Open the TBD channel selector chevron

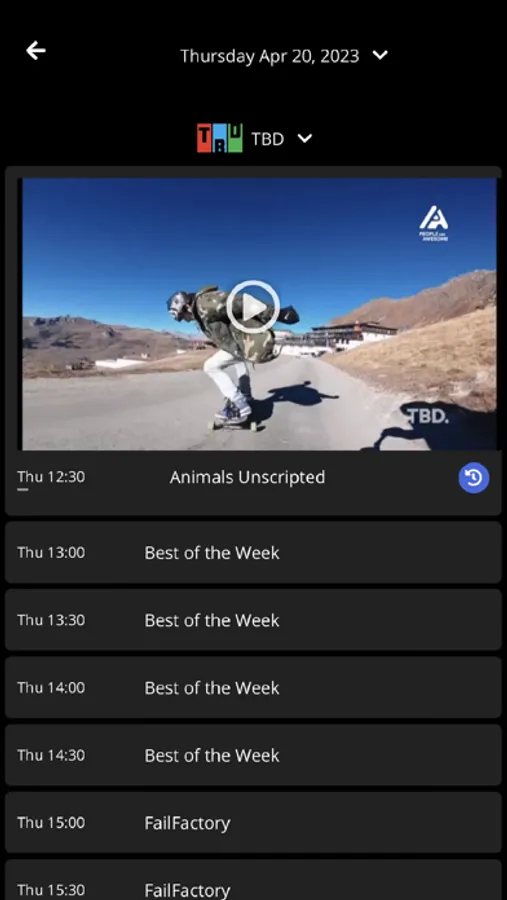pos(305,138)
